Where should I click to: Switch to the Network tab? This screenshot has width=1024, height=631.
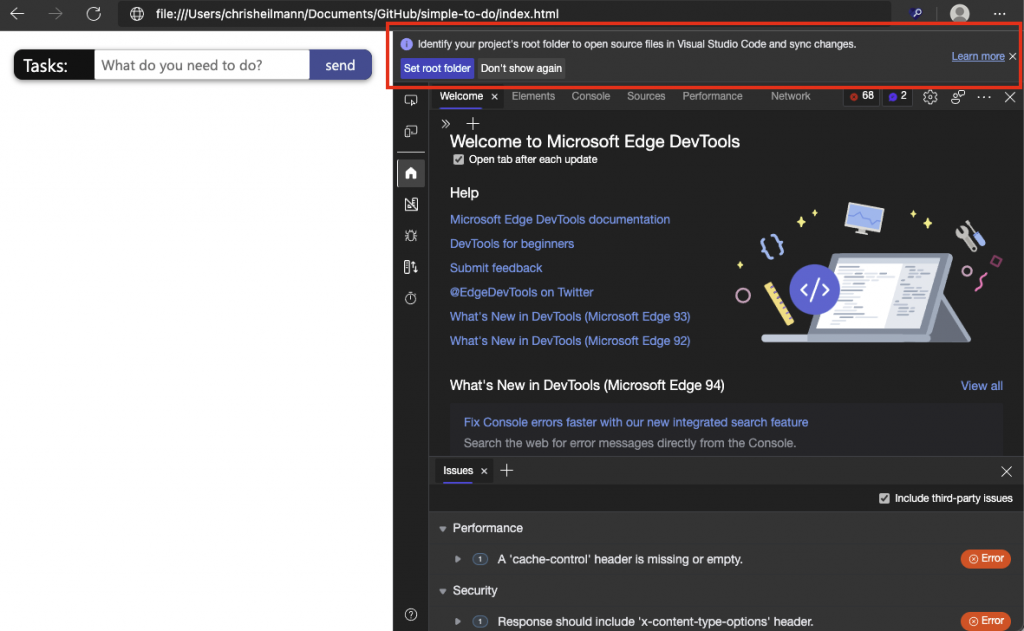point(790,96)
